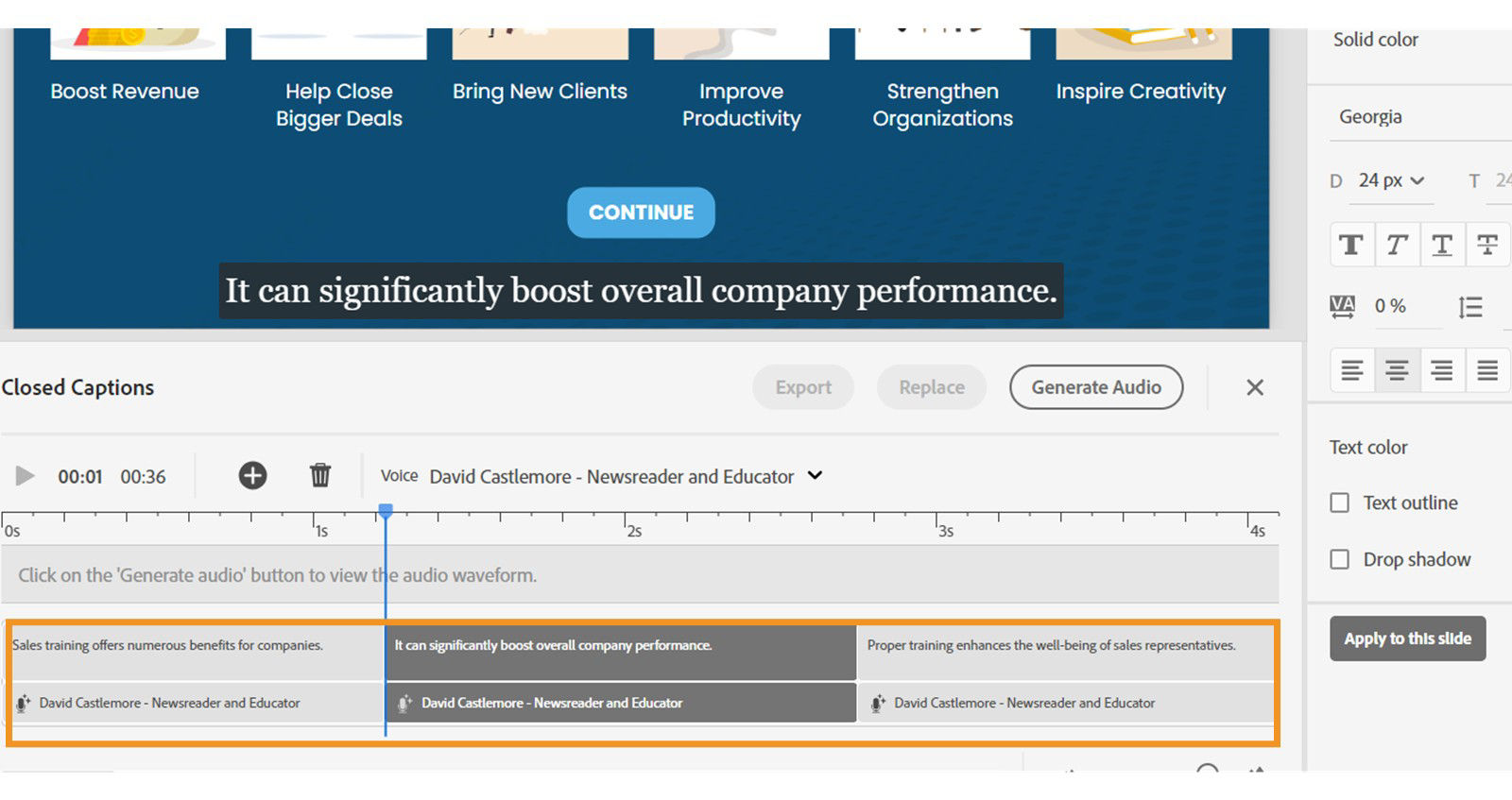The image size is (1512, 800).
Task: Apply underline text formatting
Action: 1442,246
